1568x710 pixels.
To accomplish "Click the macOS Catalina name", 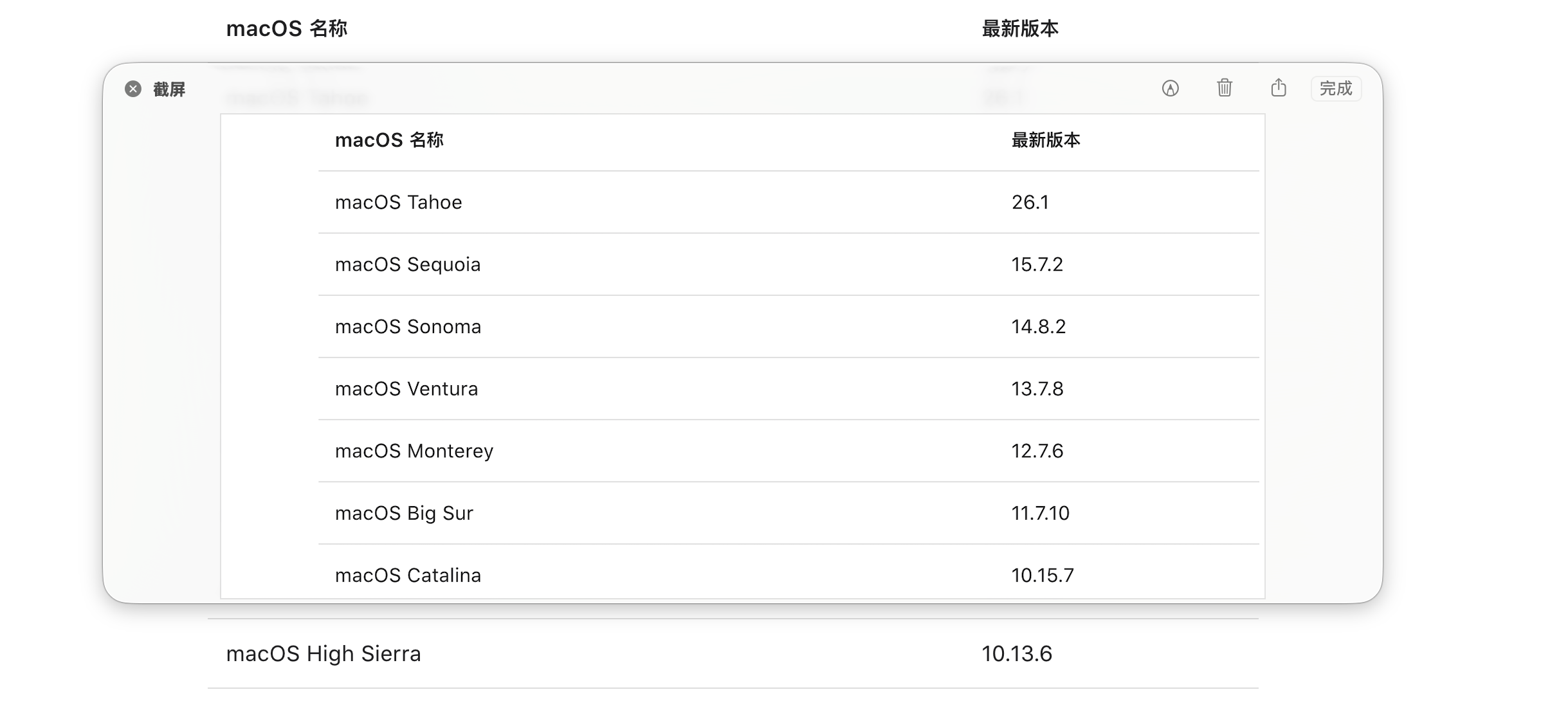I will pyautogui.click(x=408, y=575).
